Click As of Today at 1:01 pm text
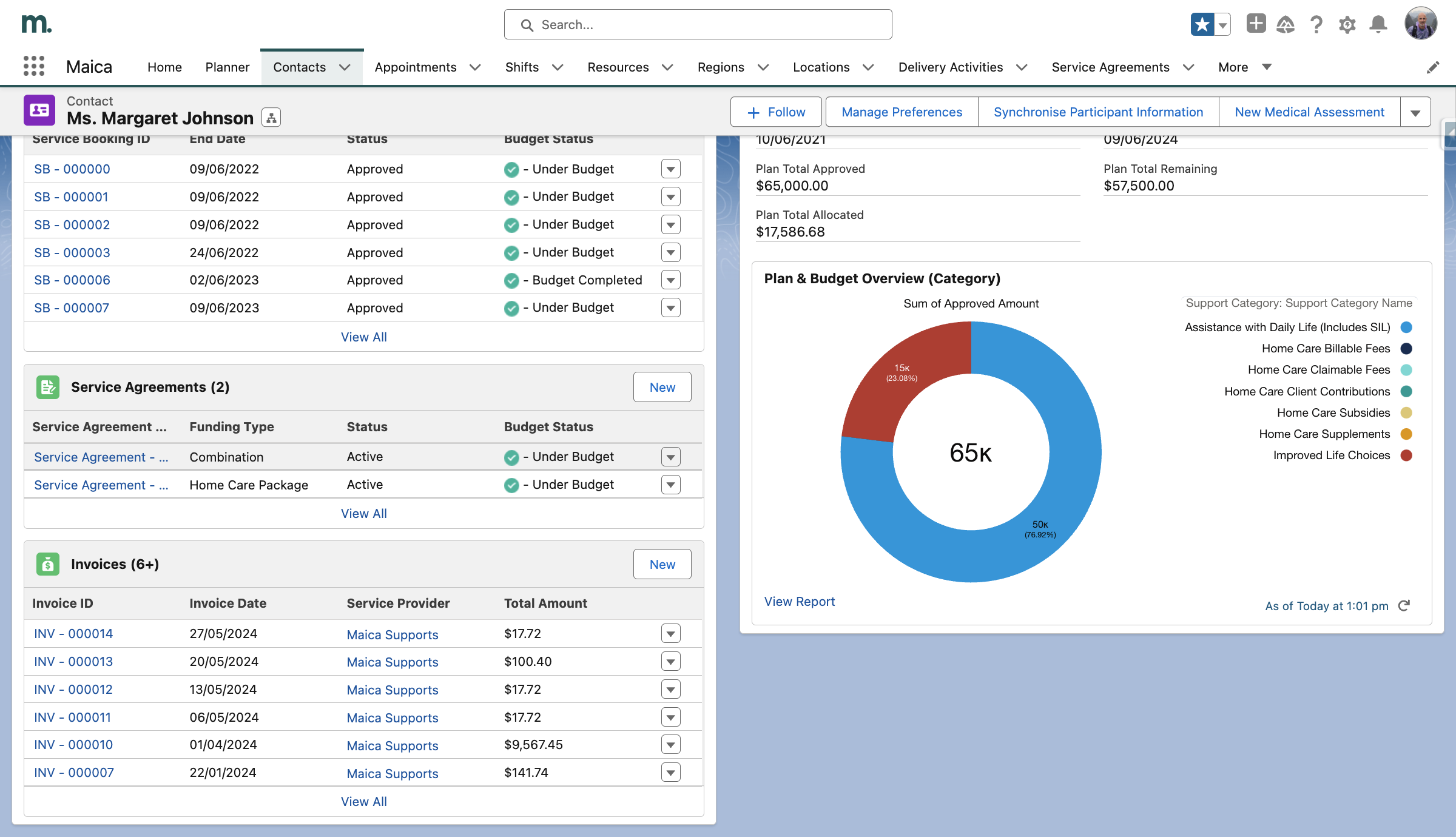 pos(1326,606)
